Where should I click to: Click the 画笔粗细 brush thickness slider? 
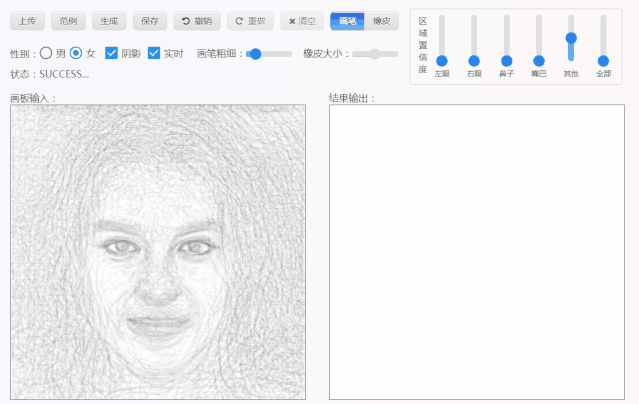tap(255, 54)
